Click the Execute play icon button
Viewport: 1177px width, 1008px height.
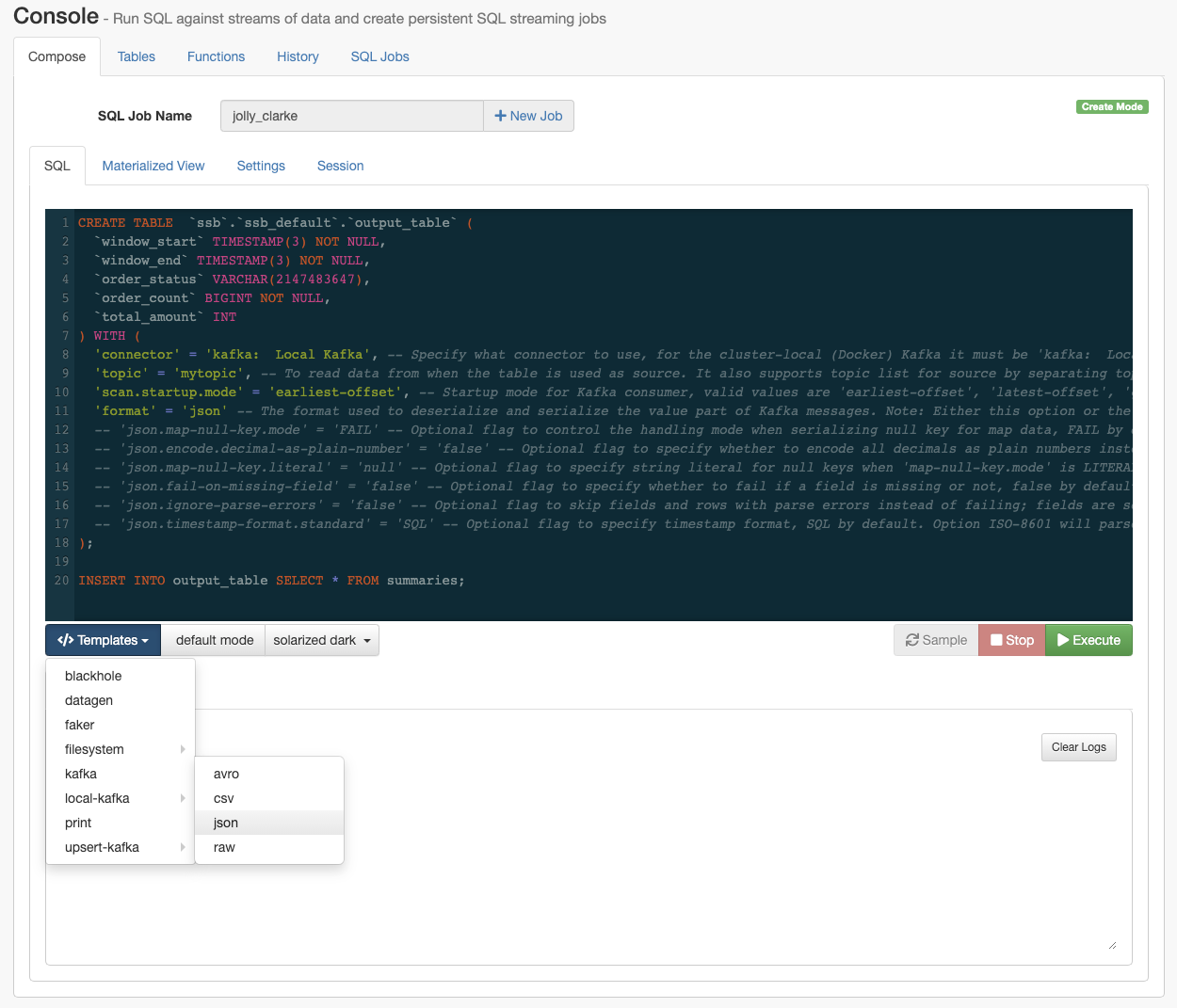tap(1063, 640)
